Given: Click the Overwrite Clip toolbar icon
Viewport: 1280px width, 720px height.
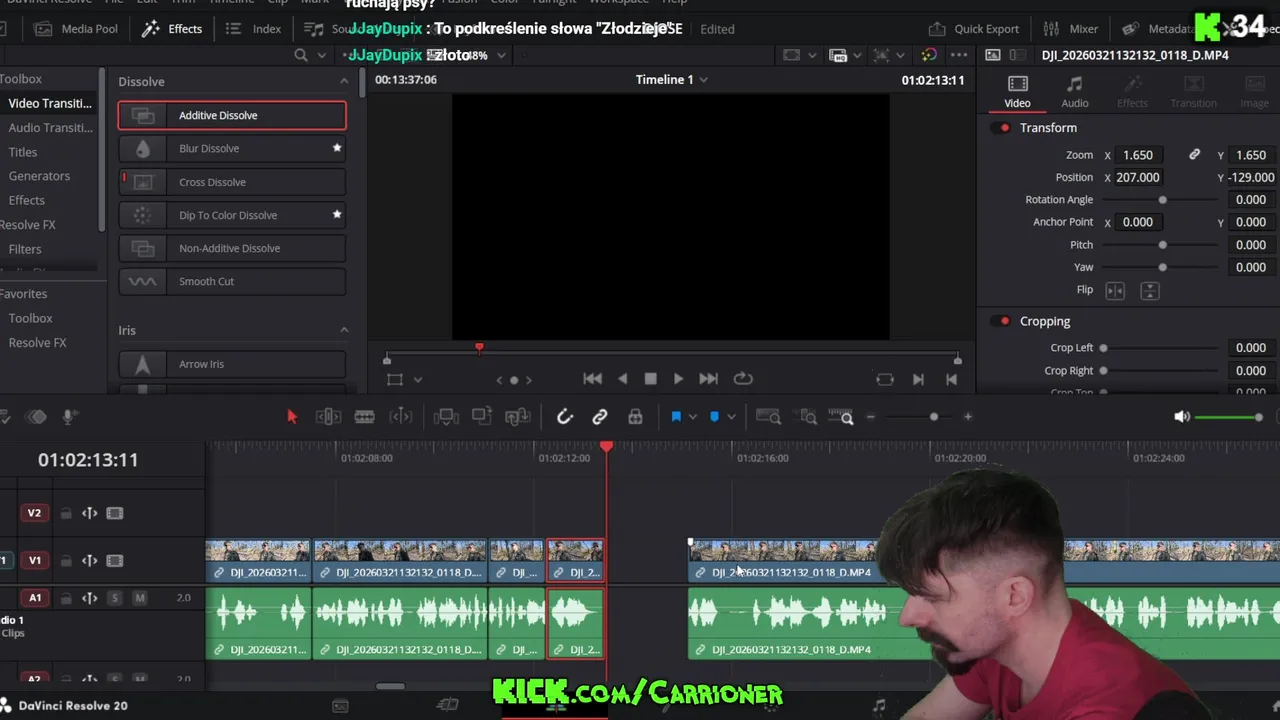Looking at the screenshot, I should point(482,417).
